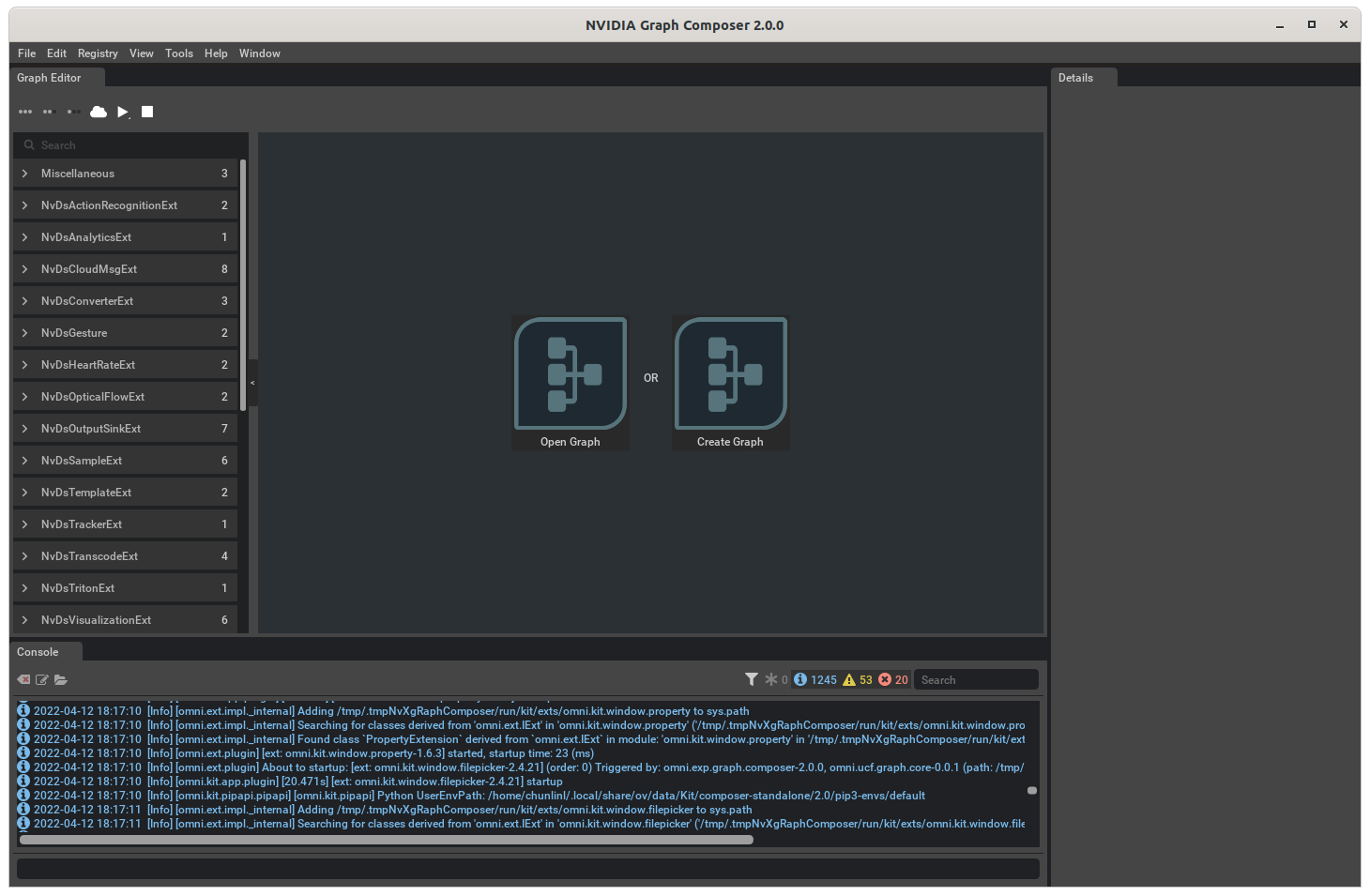
Task: Click the one-dot minimal detail toolbar icon
Action: pos(73,112)
